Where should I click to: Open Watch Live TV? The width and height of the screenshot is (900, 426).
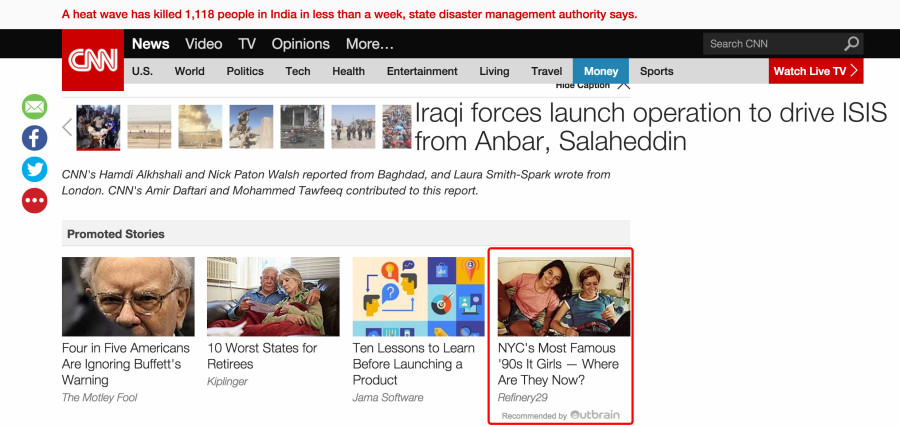pos(816,71)
